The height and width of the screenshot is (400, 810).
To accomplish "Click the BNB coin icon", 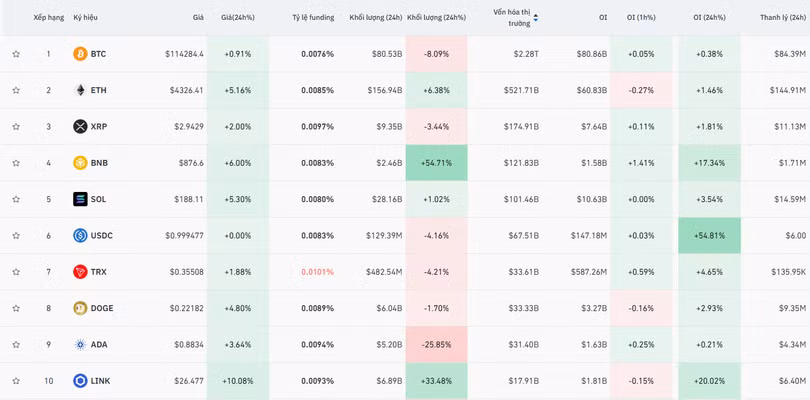I will click(x=80, y=163).
